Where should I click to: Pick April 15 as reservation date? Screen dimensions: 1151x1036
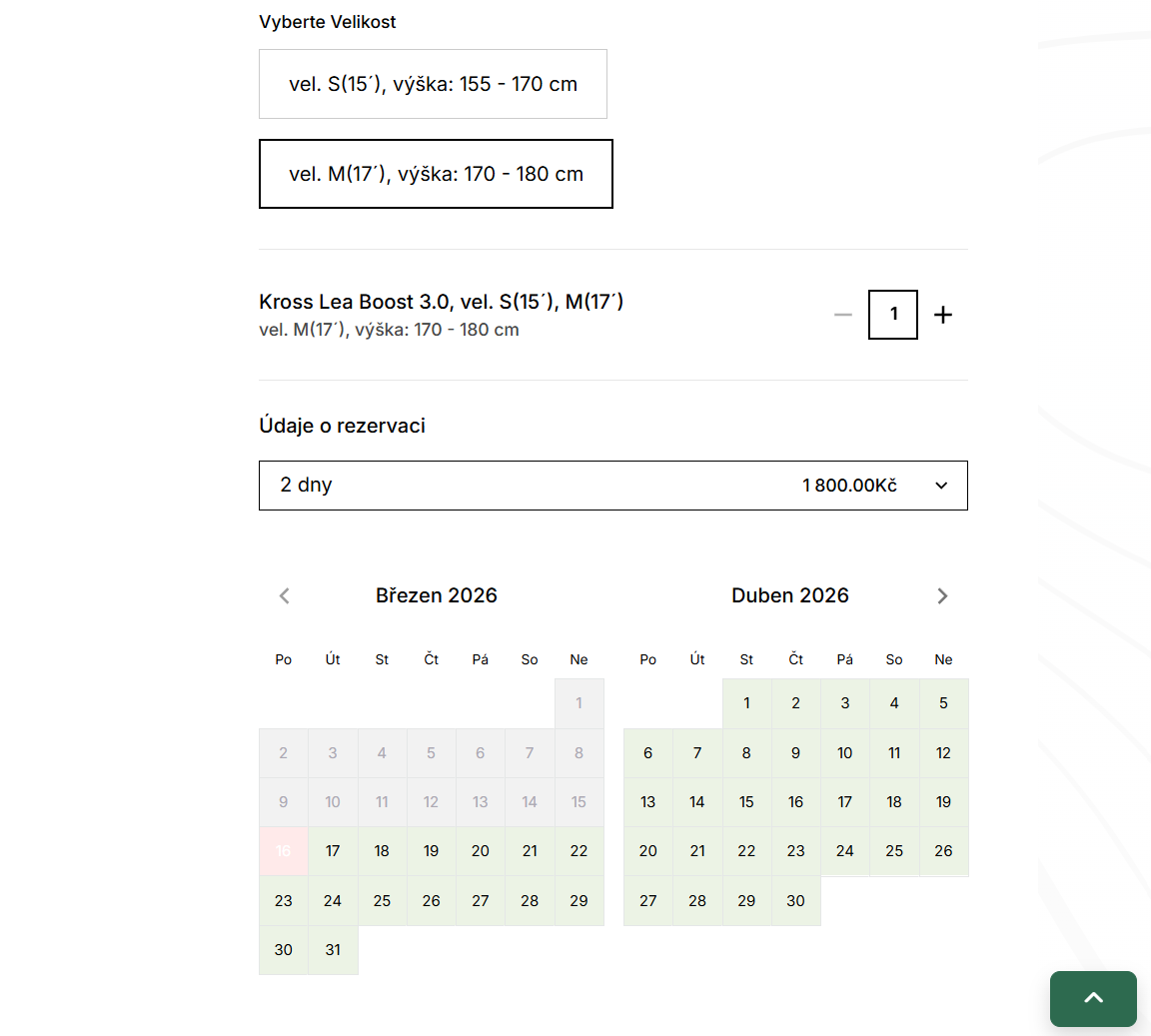(x=746, y=802)
